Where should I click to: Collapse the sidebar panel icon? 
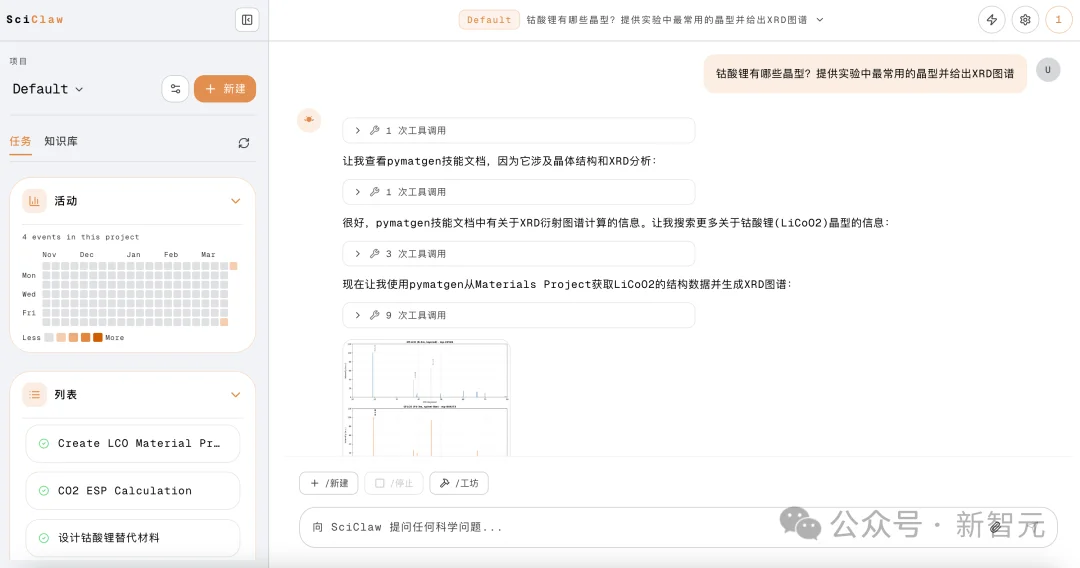point(247,20)
